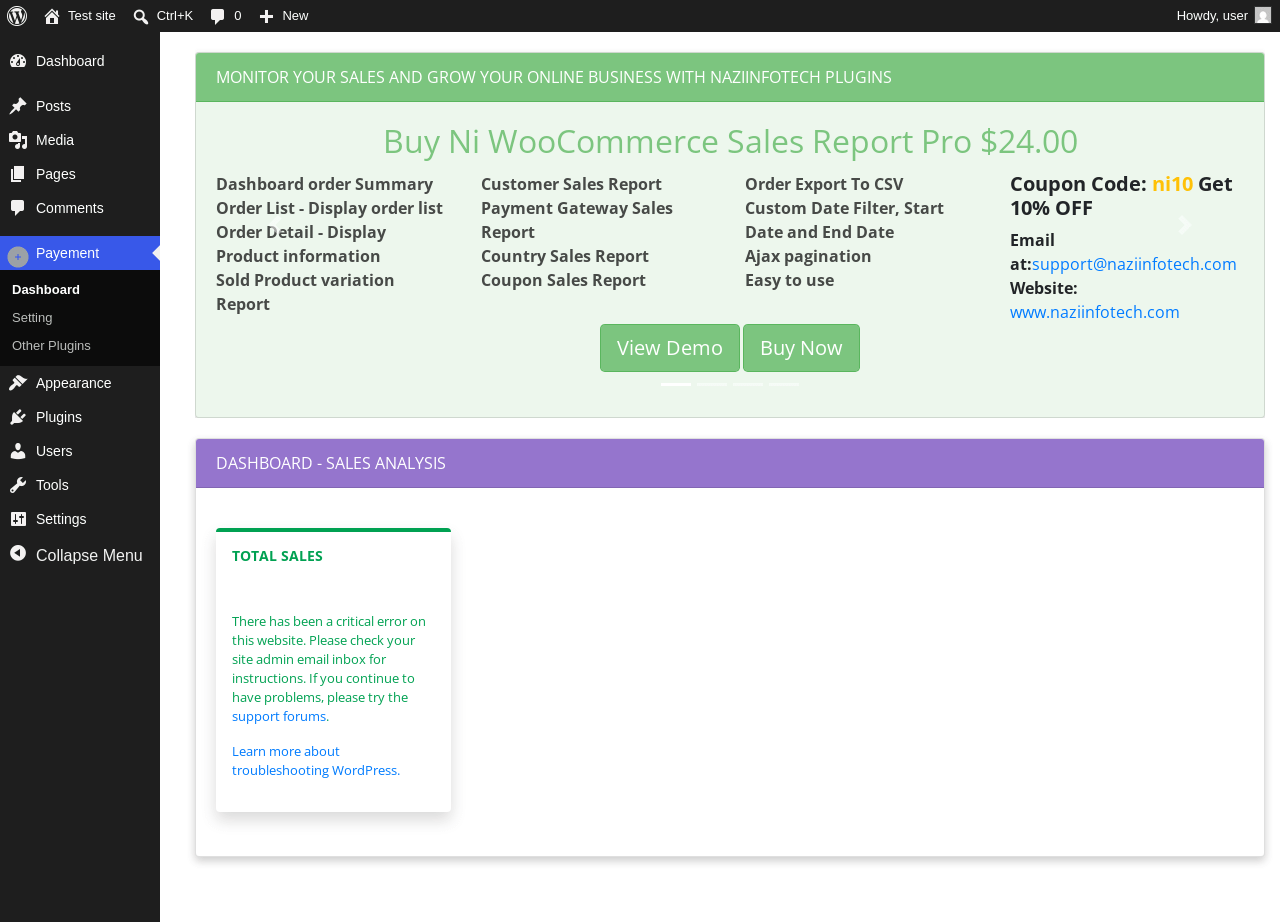Click the Appearance paintbrush icon
Image resolution: width=1280 pixels, height=922 pixels.
18,383
